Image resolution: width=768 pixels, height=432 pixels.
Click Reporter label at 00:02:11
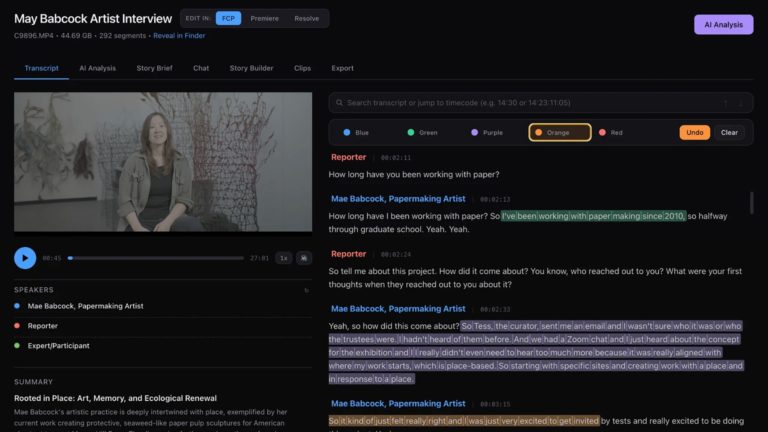pos(348,157)
